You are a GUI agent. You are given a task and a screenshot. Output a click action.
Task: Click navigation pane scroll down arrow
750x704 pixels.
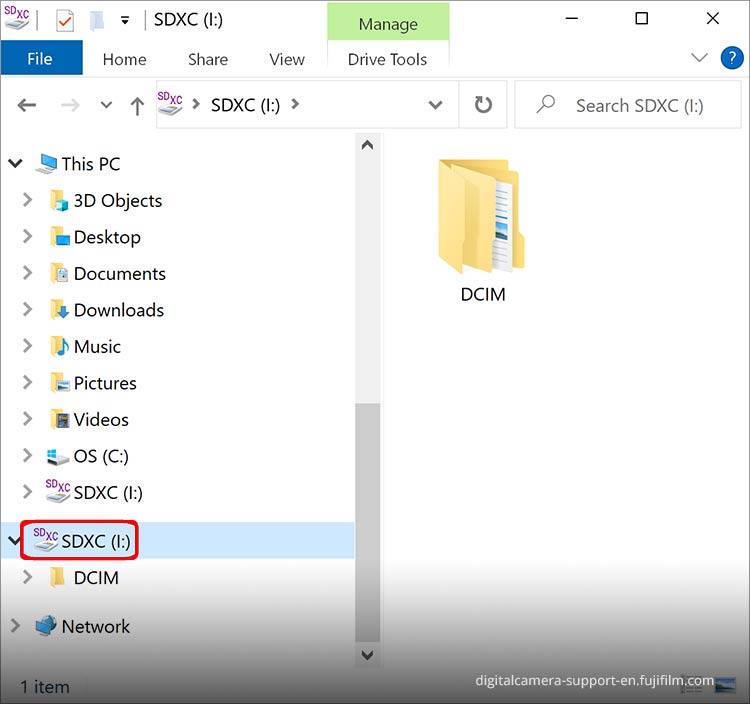(x=367, y=654)
